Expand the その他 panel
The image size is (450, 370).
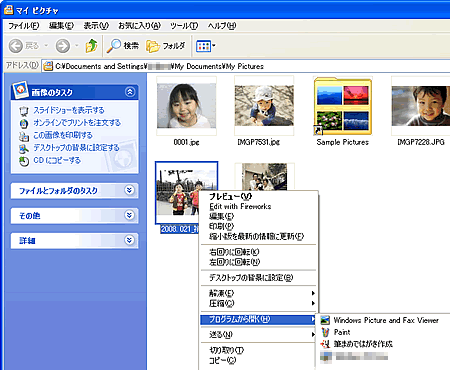coord(130,215)
